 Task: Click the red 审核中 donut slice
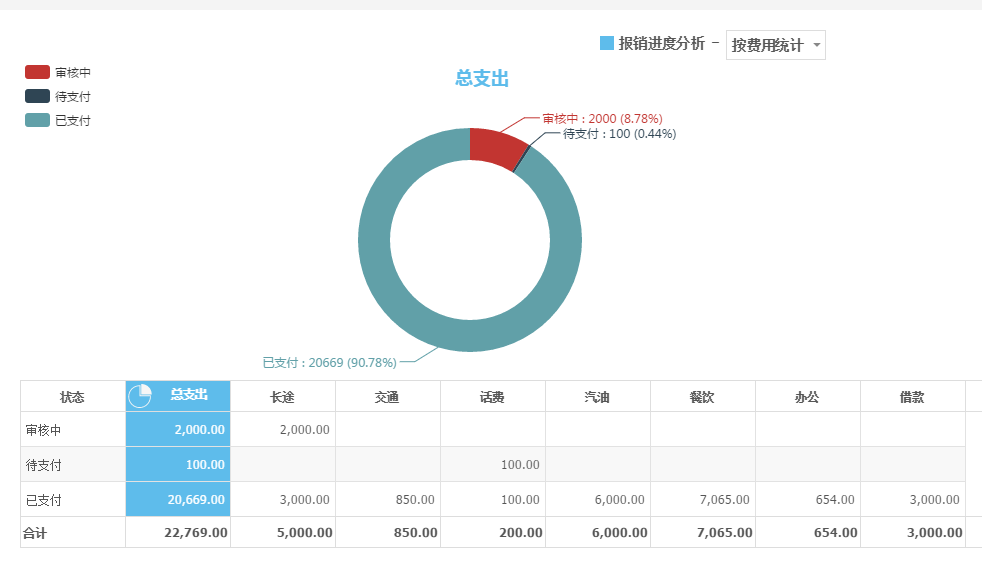(x=495, y=147)
